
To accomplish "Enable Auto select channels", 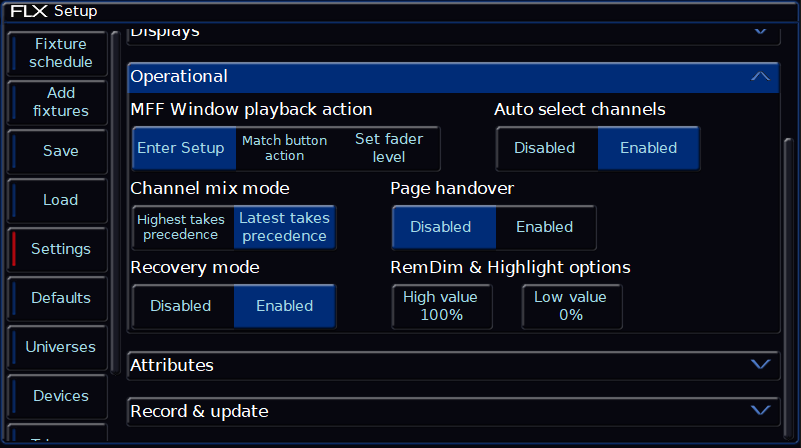I will click(649, 148).
